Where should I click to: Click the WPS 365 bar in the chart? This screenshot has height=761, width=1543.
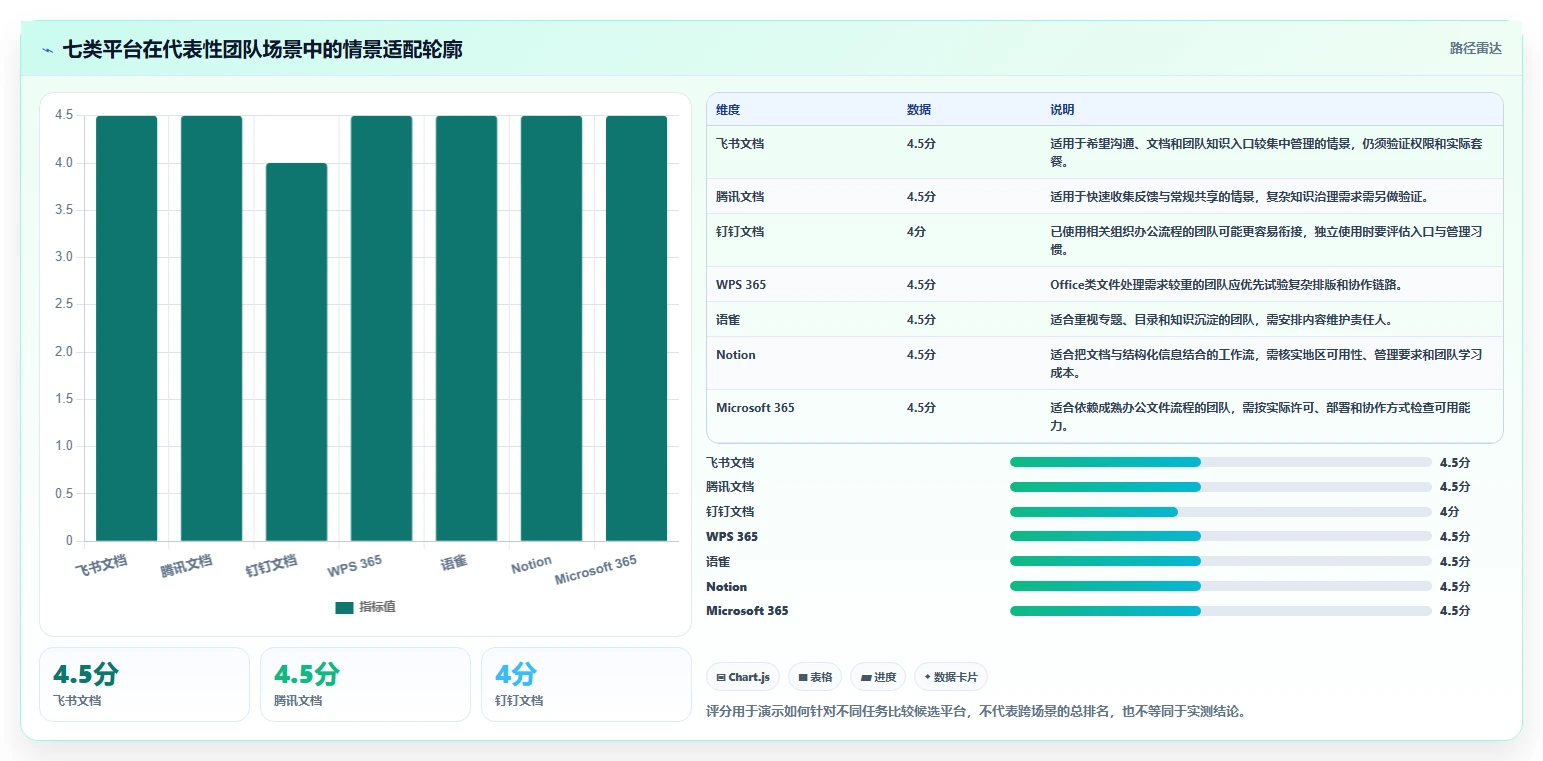[x=381, y=328]
